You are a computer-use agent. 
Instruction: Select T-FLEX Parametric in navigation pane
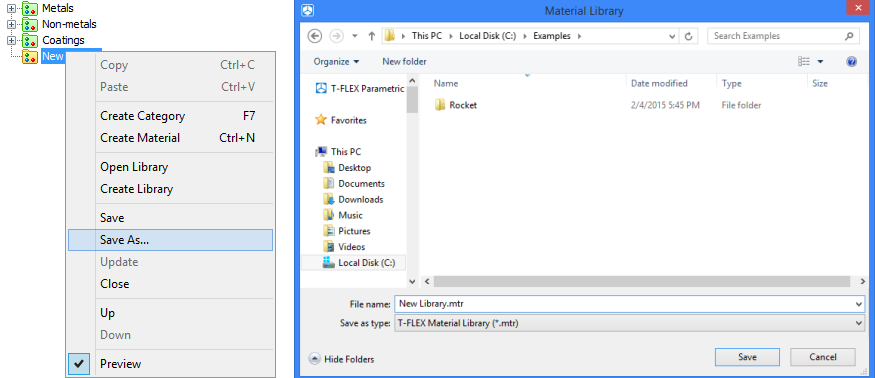360,88
